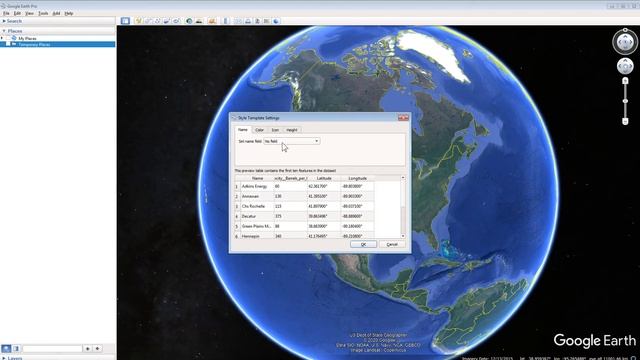Click the Decatur table cell
Viewport: 640px width, 360px height.
(257, 216)
